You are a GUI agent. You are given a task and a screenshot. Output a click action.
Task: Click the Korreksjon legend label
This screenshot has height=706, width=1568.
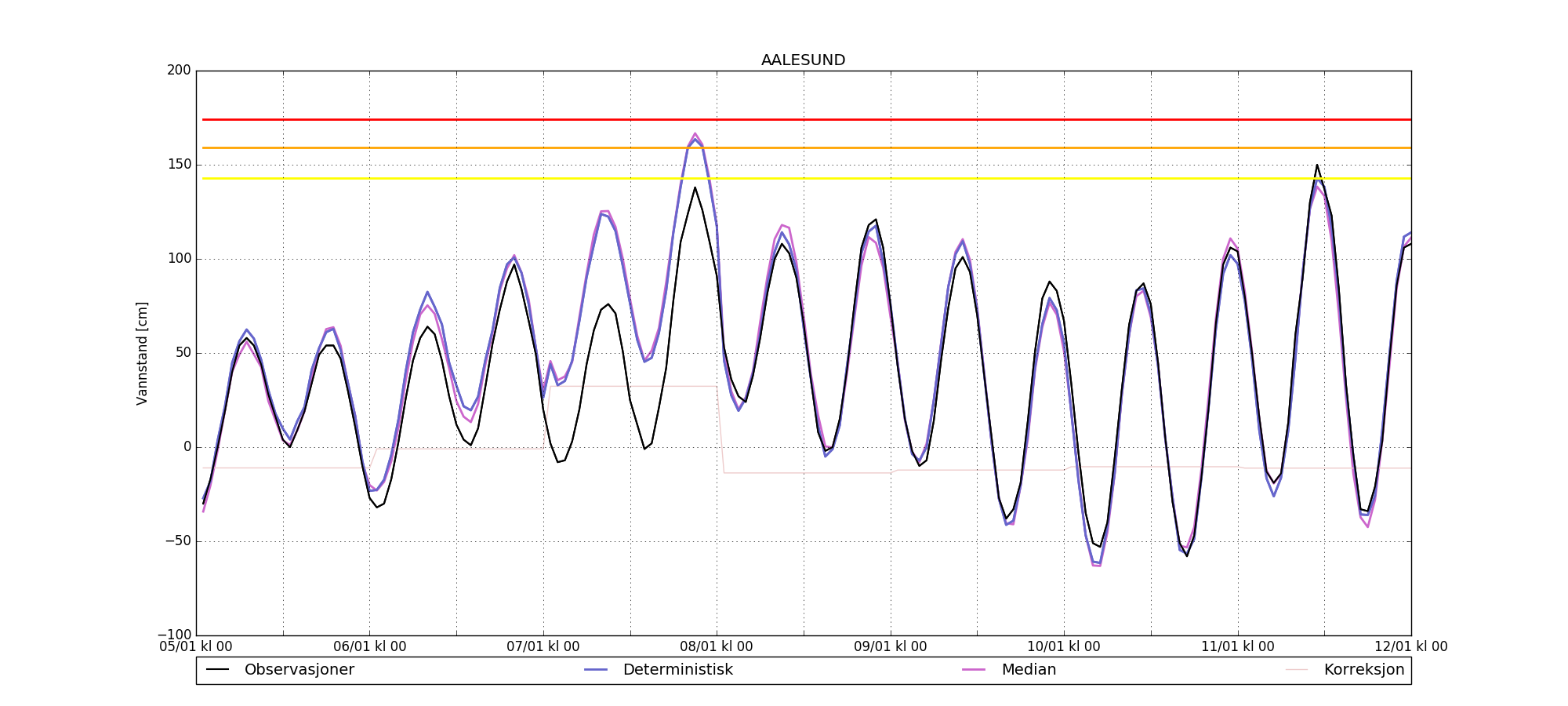1363,670
